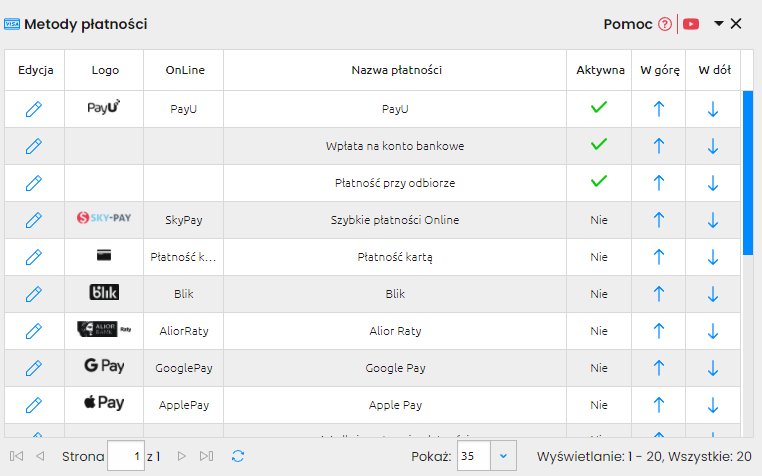The width and height of the screenshot is (762, 476).
Task: Toggle active status for Płatność przy odbiorze
Action: (599, 182)
